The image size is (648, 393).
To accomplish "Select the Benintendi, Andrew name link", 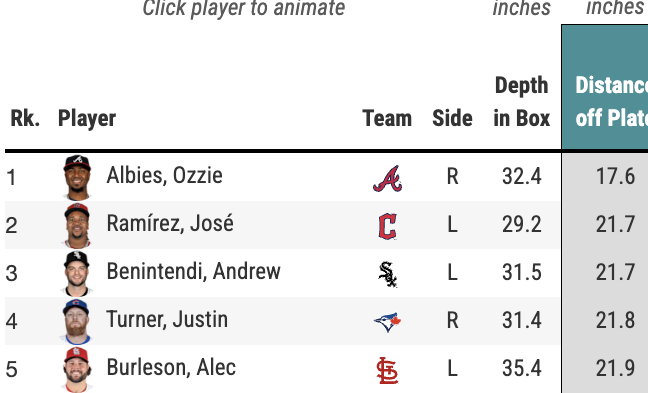I will (x=193, y=272).
